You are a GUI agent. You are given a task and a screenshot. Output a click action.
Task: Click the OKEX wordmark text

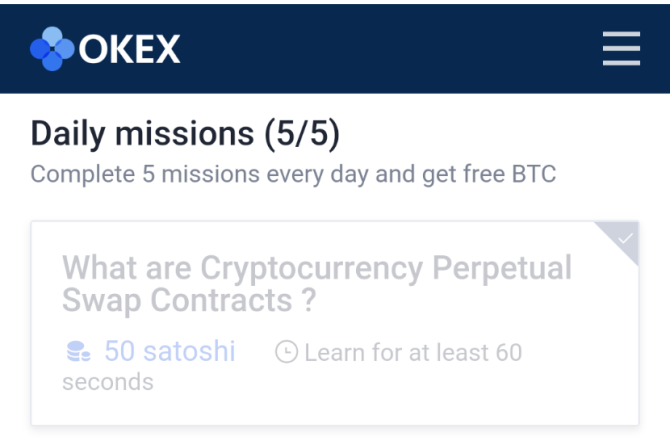point(129,48)
